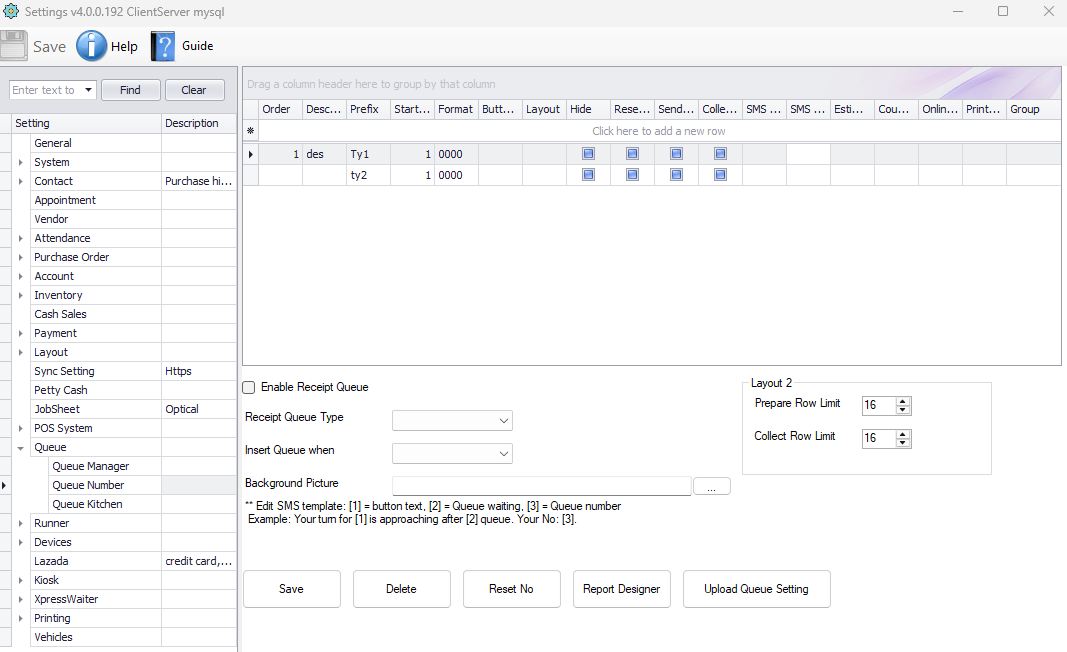Image resolution: width=1067 pixels, height=652 pixels.
Task: Select JobSheet in settings tree
Action: (x=57, y=409)
